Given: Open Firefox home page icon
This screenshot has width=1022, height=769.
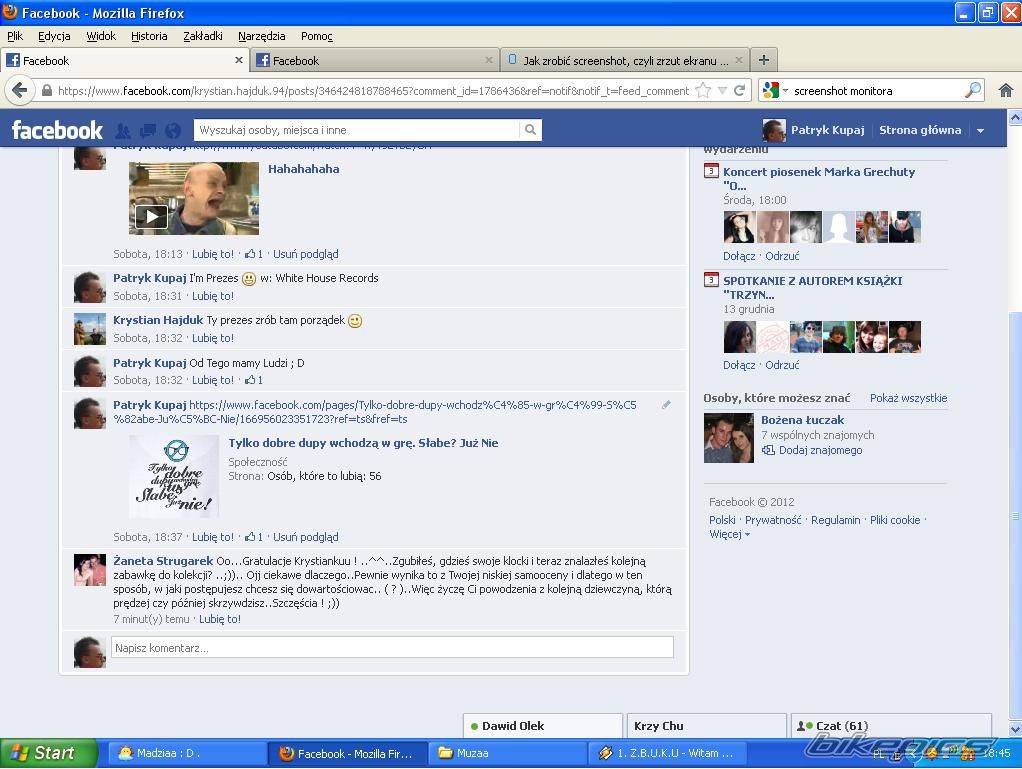Looking at the screenshot, I should [x=1006, y=91].
